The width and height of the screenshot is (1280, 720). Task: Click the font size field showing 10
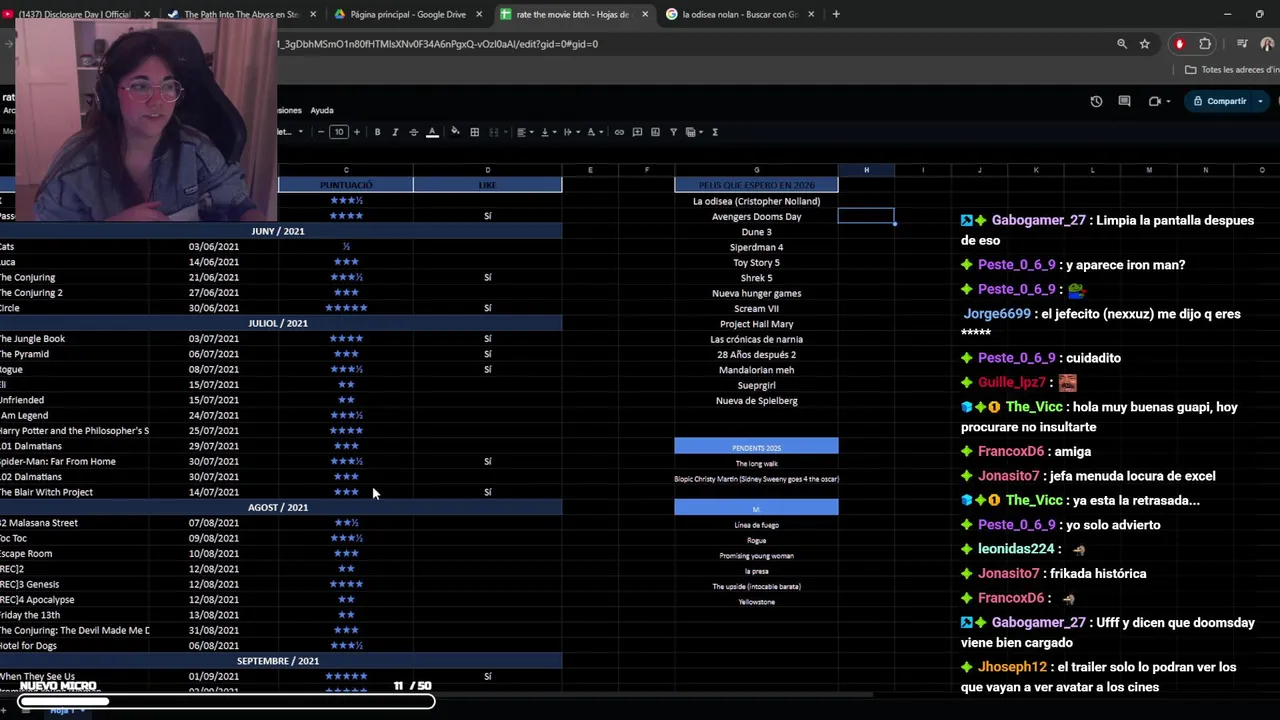pyautogui.click(x=339, y=132)
